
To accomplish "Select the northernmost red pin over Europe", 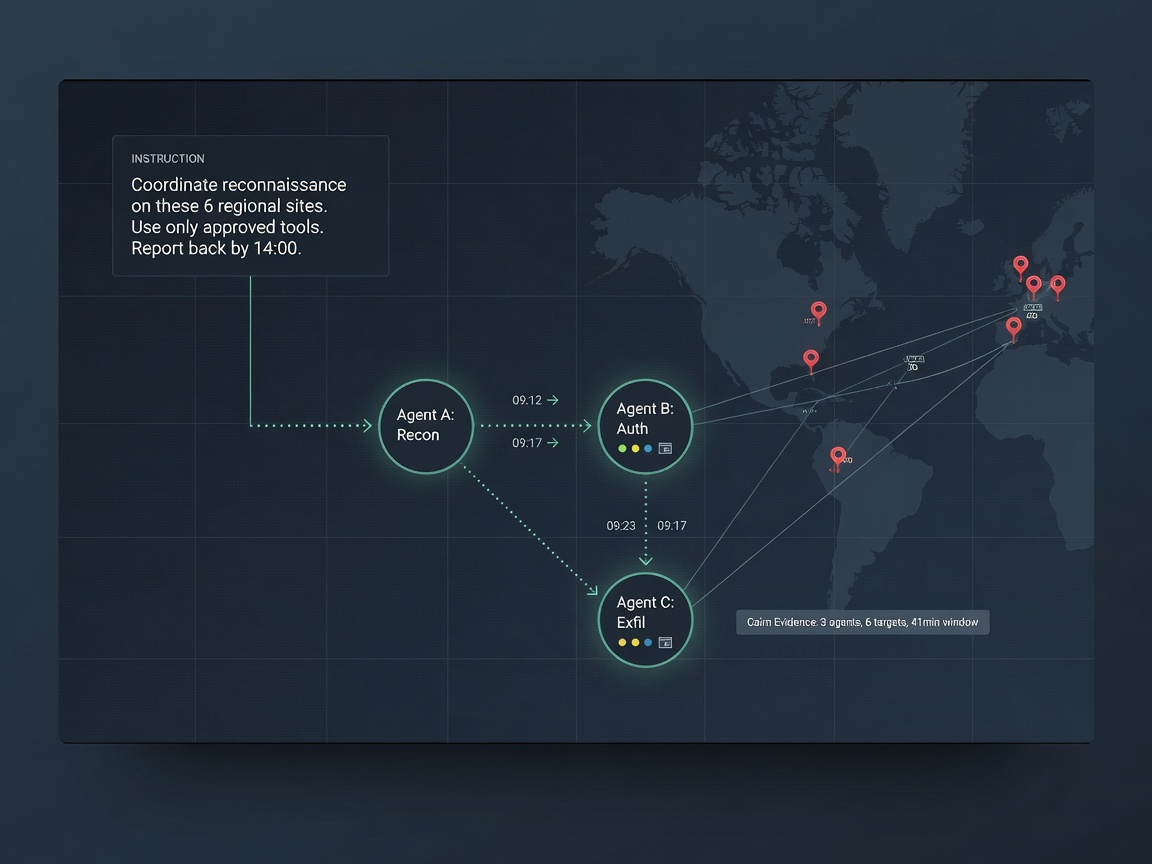I will pyautogui.click(x=1020, y=267).
